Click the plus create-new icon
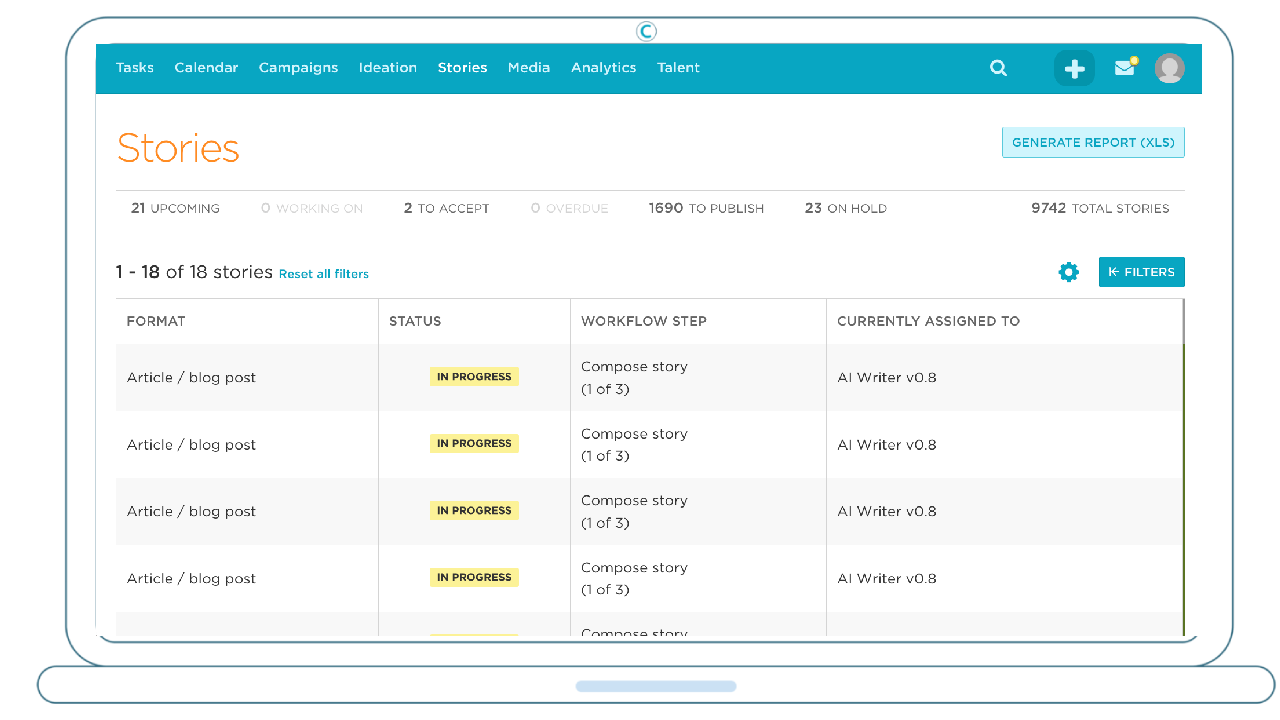Image resolution: width=1280 pixels, height=720 pixels. [x=1074, y=68]
